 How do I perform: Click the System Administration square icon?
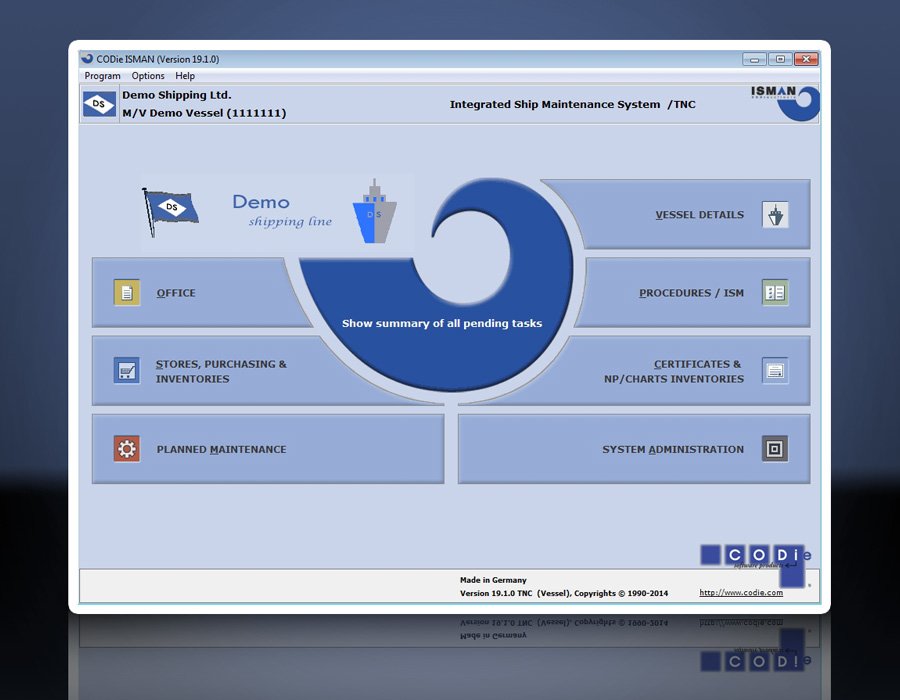[x=775, y=449]
